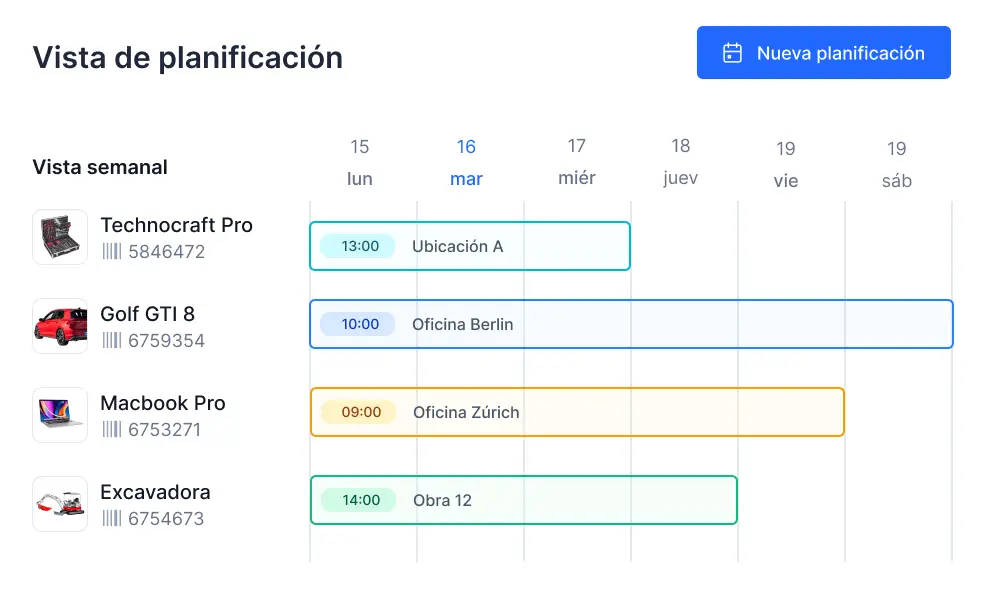Click the 14:00 green time badge
The height and width of the screenshot is (600, 1000).
(x=361, y=500)
